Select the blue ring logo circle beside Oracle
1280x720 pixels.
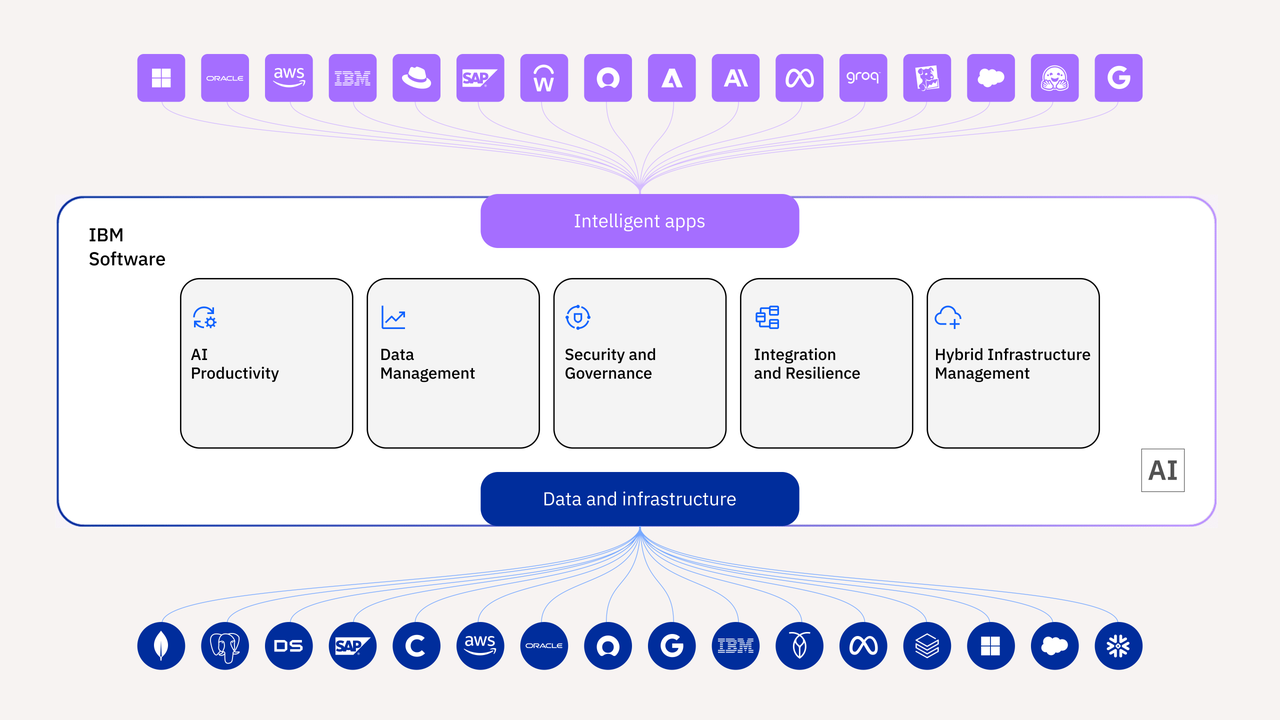[x=608, y=646]
